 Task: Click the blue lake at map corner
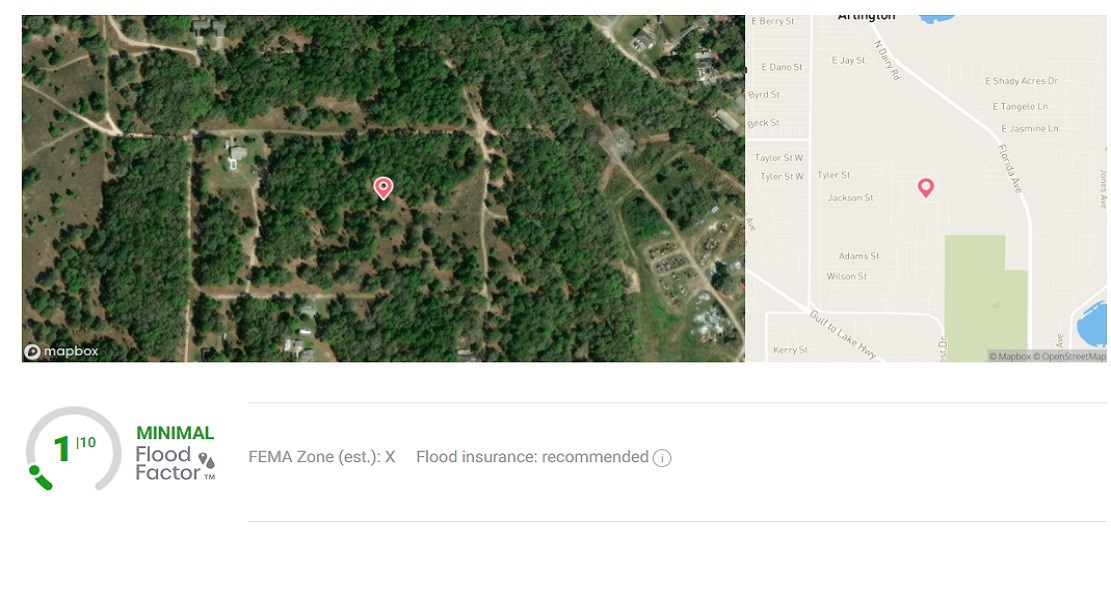1092,323
